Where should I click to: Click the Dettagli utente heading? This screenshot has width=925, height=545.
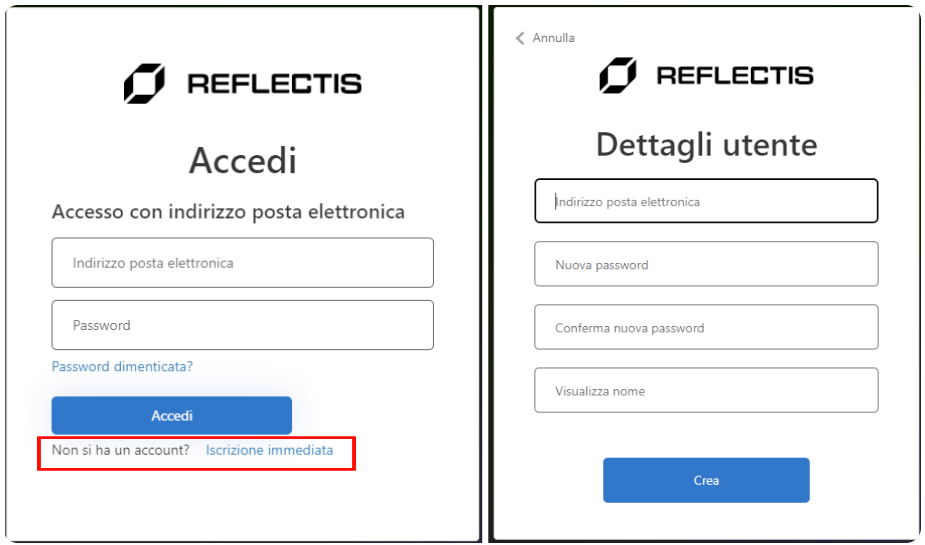706,145
